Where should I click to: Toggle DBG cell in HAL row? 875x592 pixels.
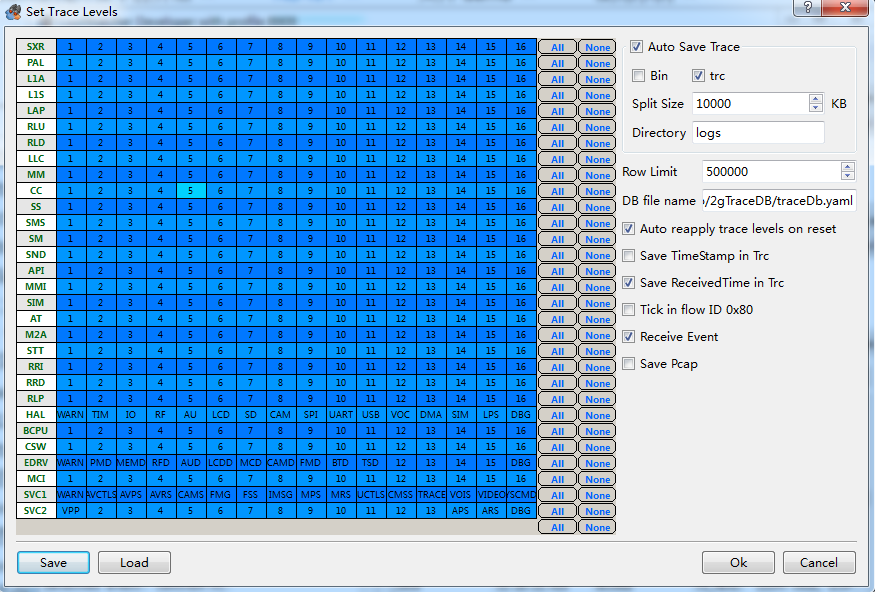(x=521, y=415)
